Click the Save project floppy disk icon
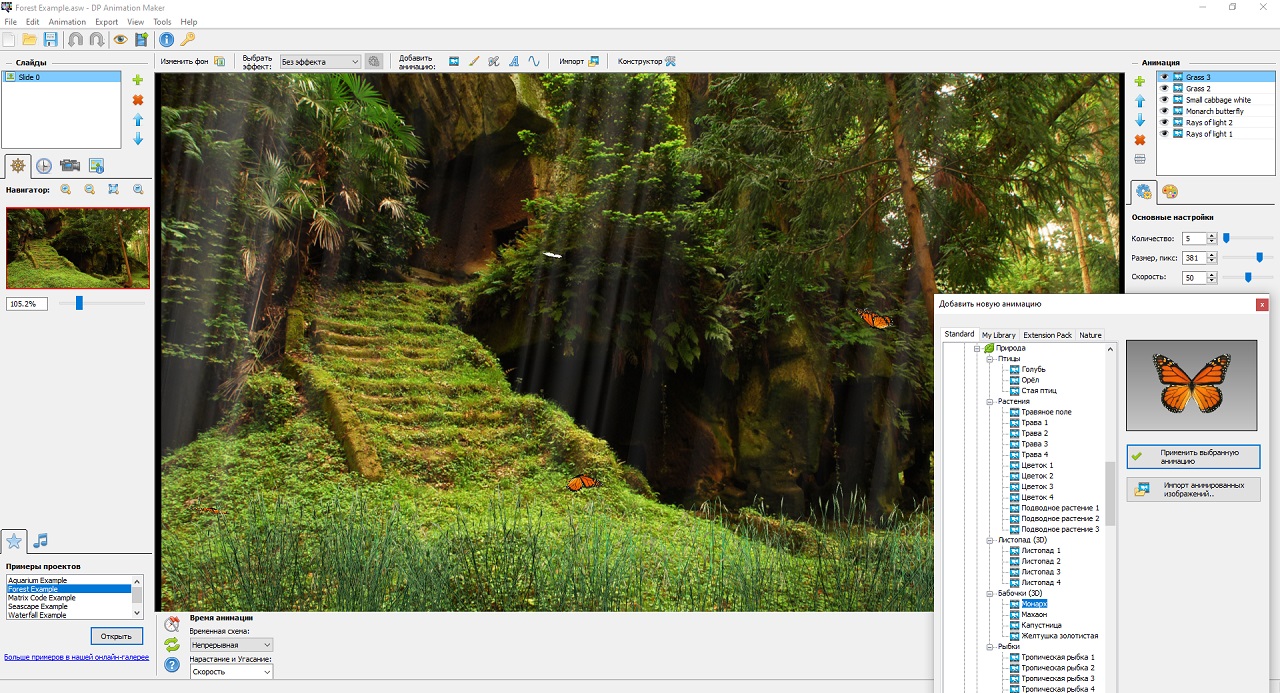The height and width of the screenshot is (693, 1280). click(x=50, y=40)
